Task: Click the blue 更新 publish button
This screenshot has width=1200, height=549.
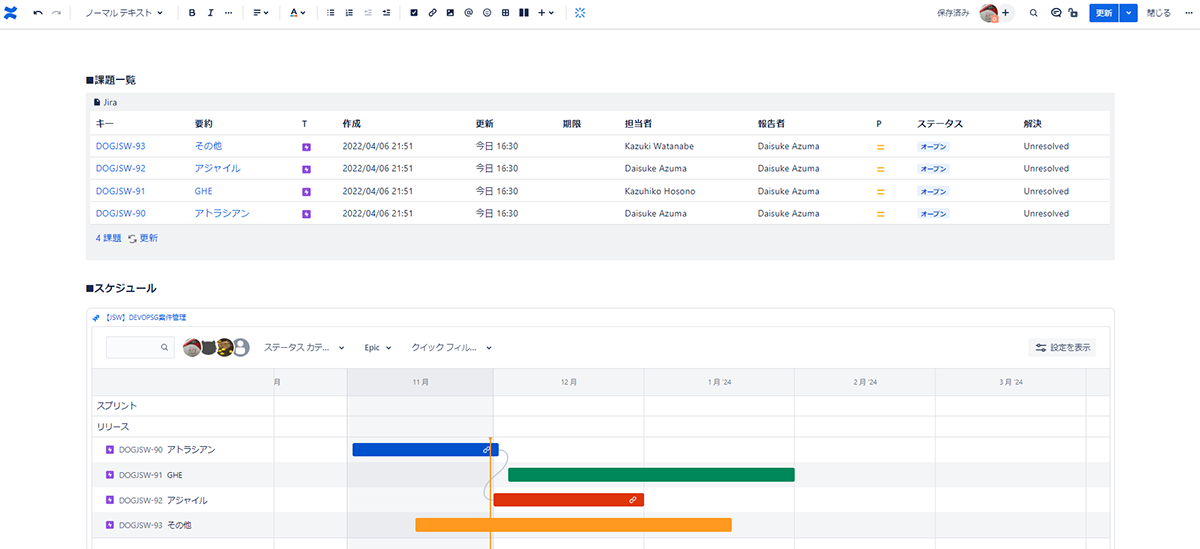Action: 1103,13
